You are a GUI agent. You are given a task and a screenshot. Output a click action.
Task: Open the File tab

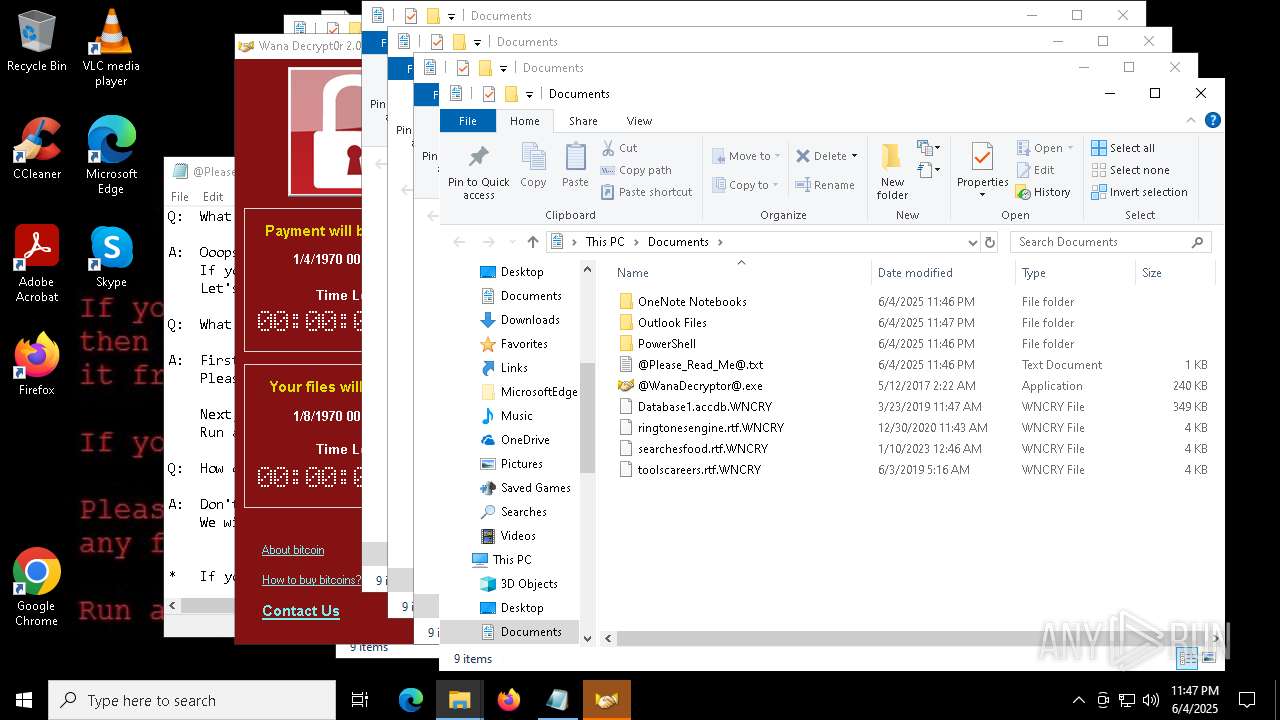(x=467, y=121)
